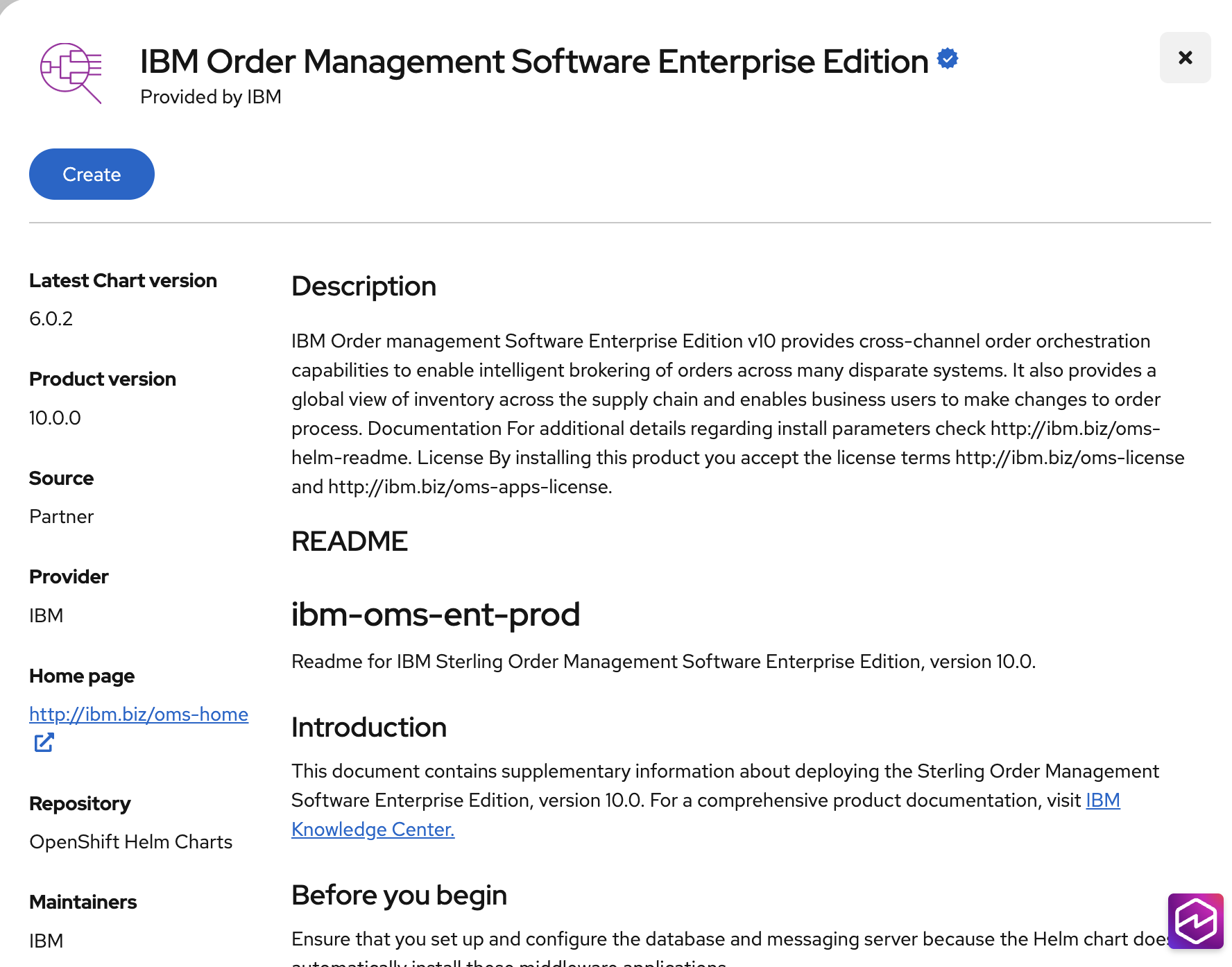Open the http://ibm.biz/oms-home home page link
1232x967 pixels.
[139, 714]
